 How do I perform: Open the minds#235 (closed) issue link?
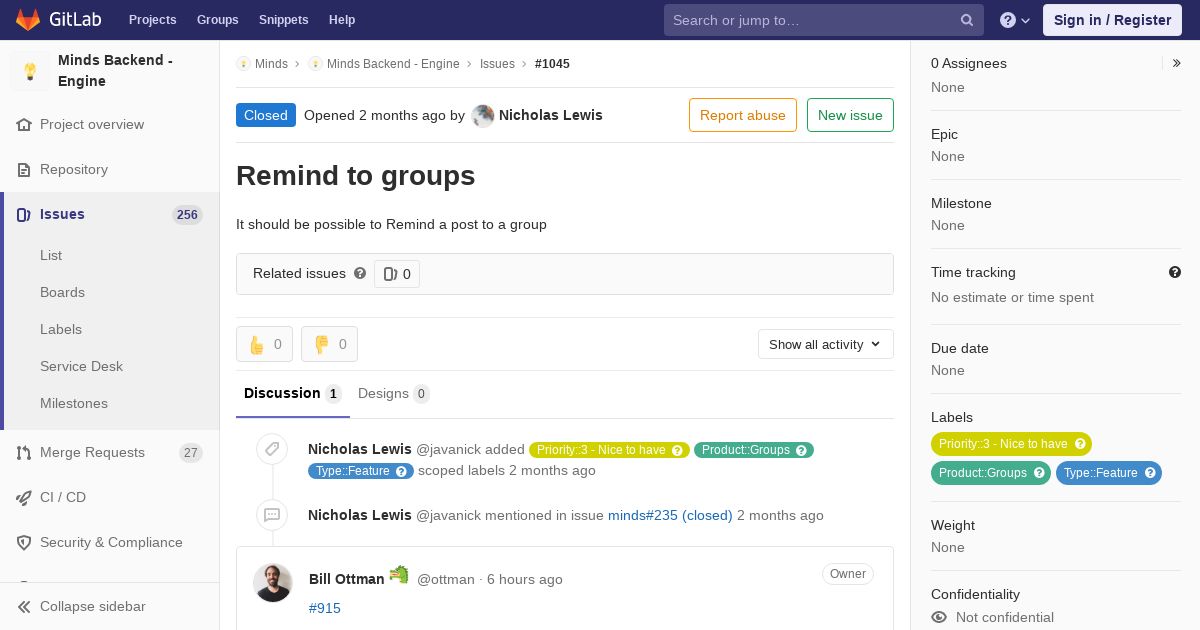point(670,516)
